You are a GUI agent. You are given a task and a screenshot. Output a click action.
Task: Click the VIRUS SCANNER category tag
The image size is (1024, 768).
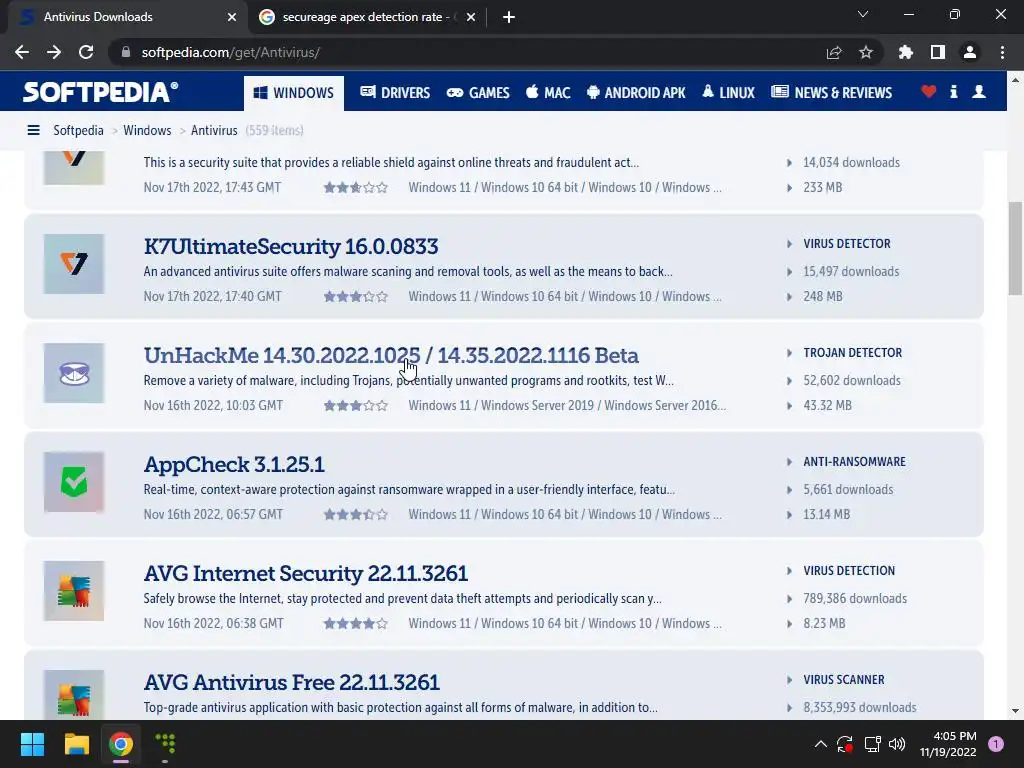(844, 680)
